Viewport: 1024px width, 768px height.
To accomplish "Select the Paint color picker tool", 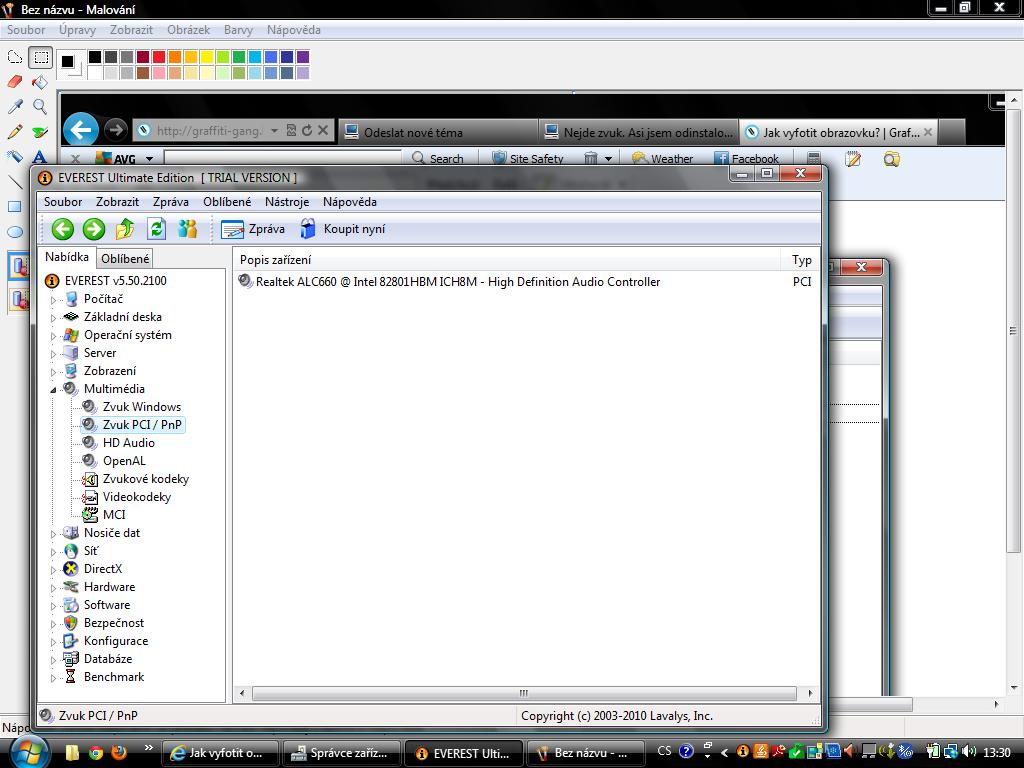I will [x=14, y=106].
